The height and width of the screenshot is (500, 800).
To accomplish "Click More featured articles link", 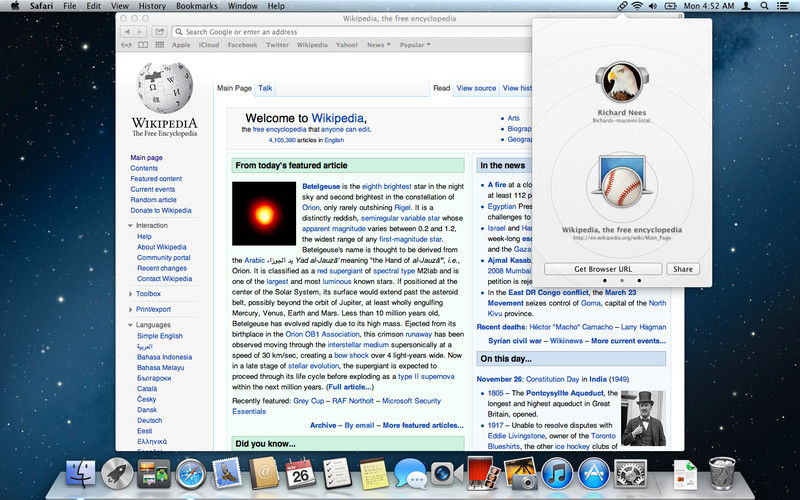I will pos(423,426).
